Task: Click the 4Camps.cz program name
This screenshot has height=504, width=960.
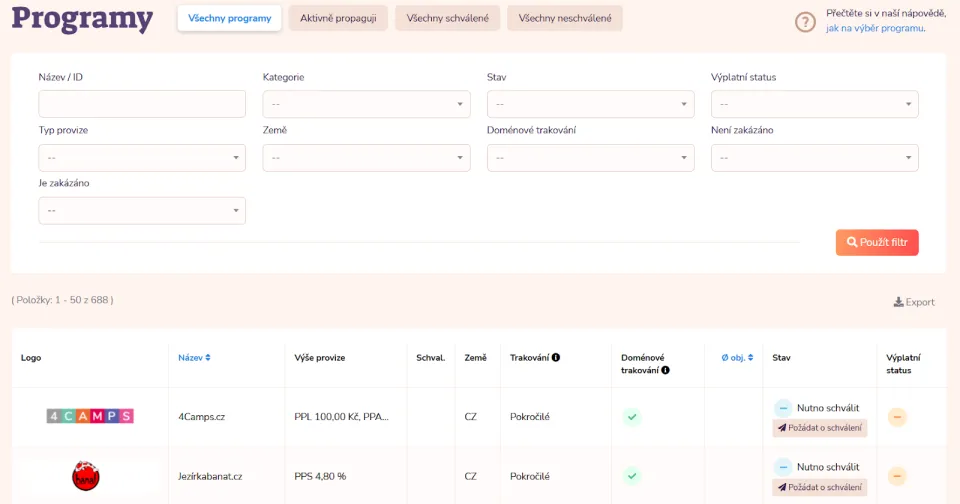Action: 201,417
